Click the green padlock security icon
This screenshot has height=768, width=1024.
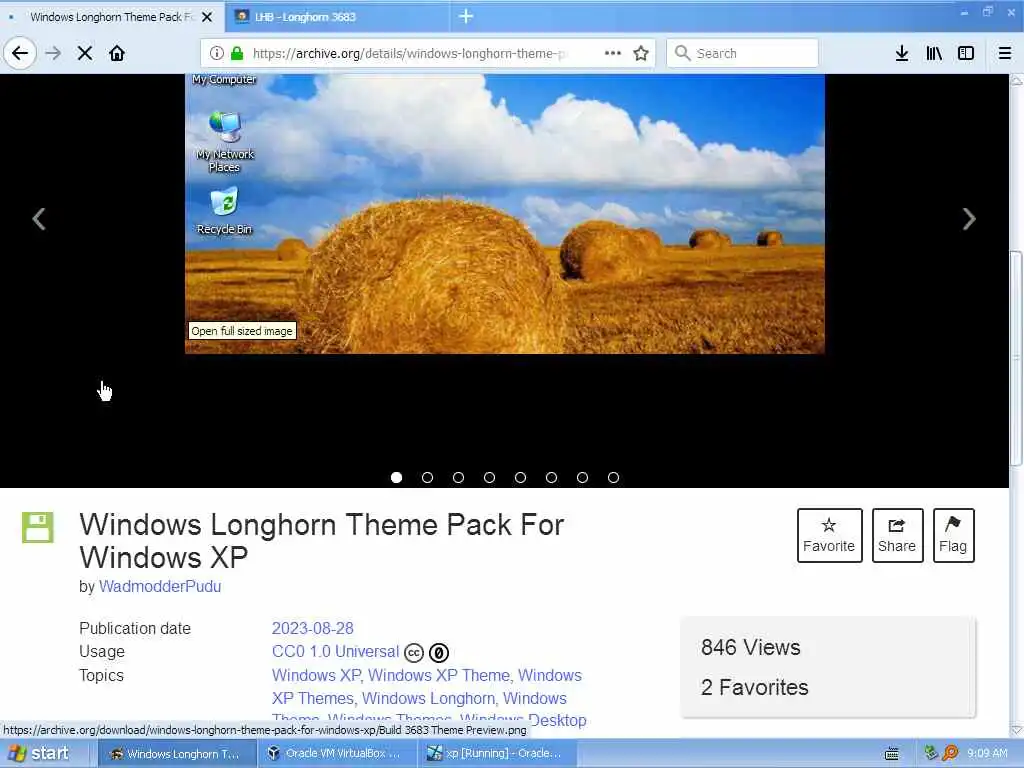click(237, 53)
